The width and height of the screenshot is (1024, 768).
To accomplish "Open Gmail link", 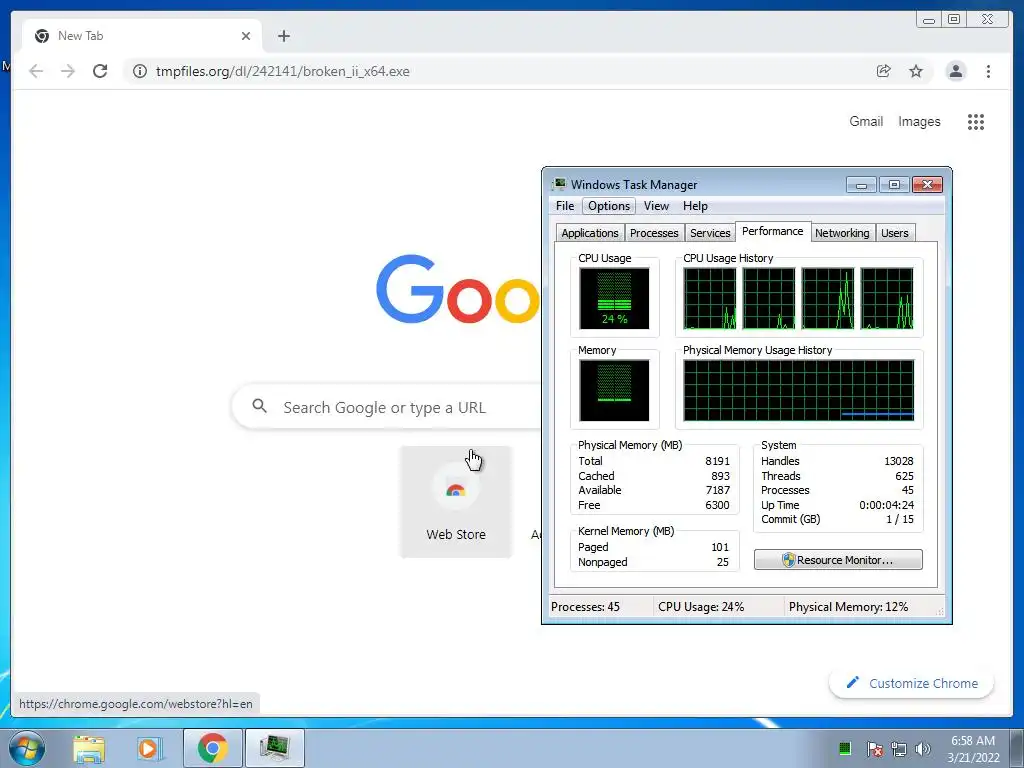I will coord(866,121).
